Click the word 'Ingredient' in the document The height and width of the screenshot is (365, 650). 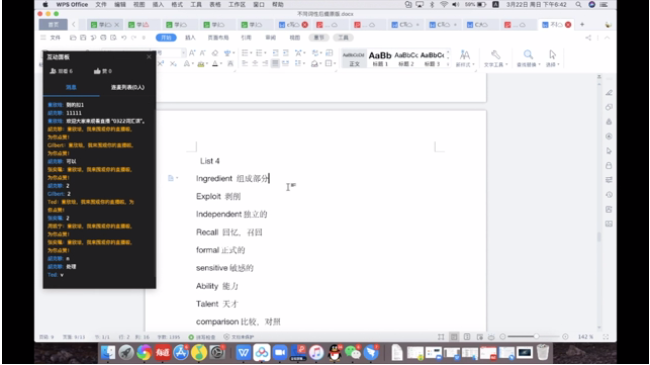(214, 179)
